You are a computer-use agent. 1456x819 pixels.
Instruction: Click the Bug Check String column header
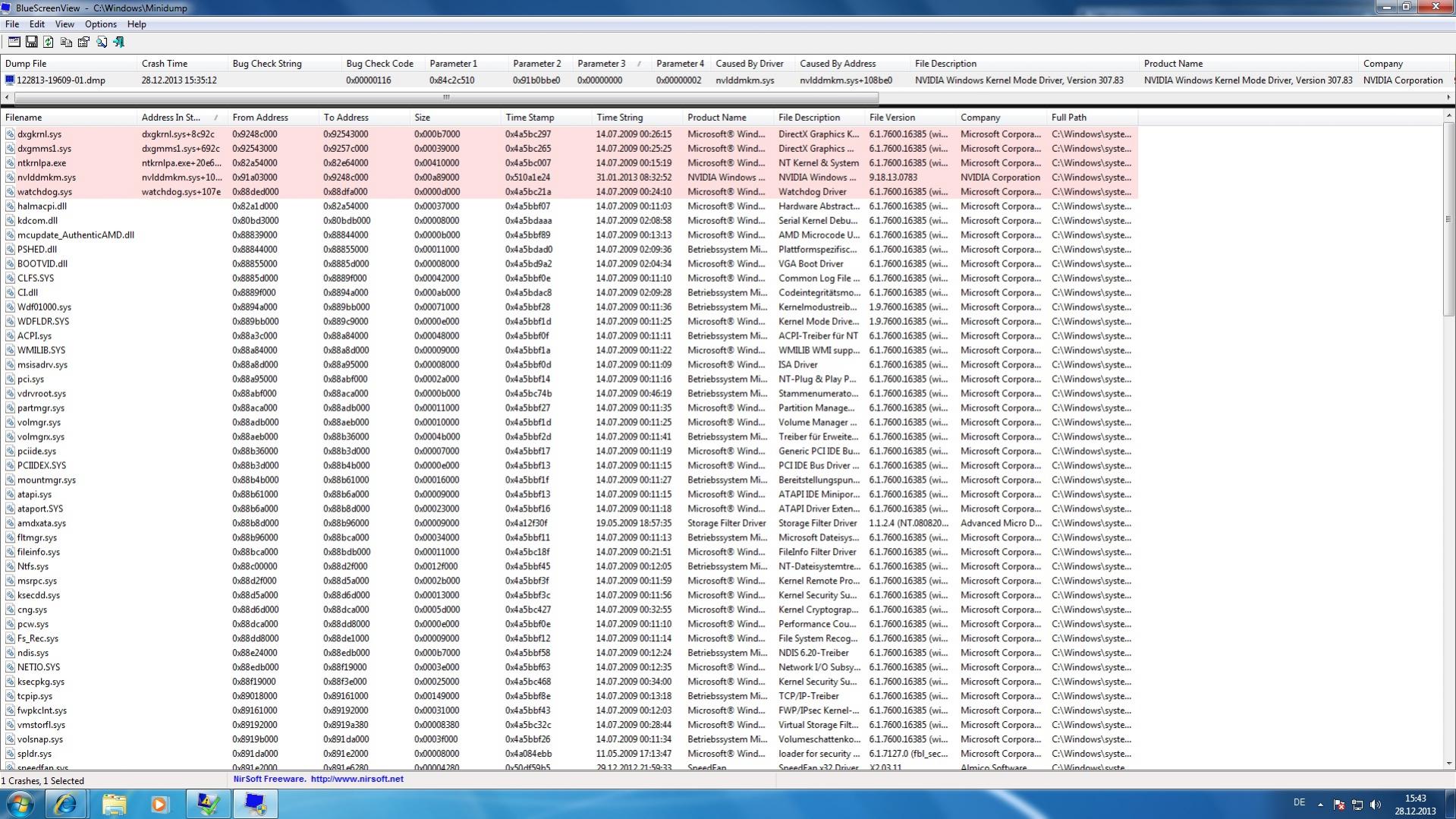click(285, 64)
